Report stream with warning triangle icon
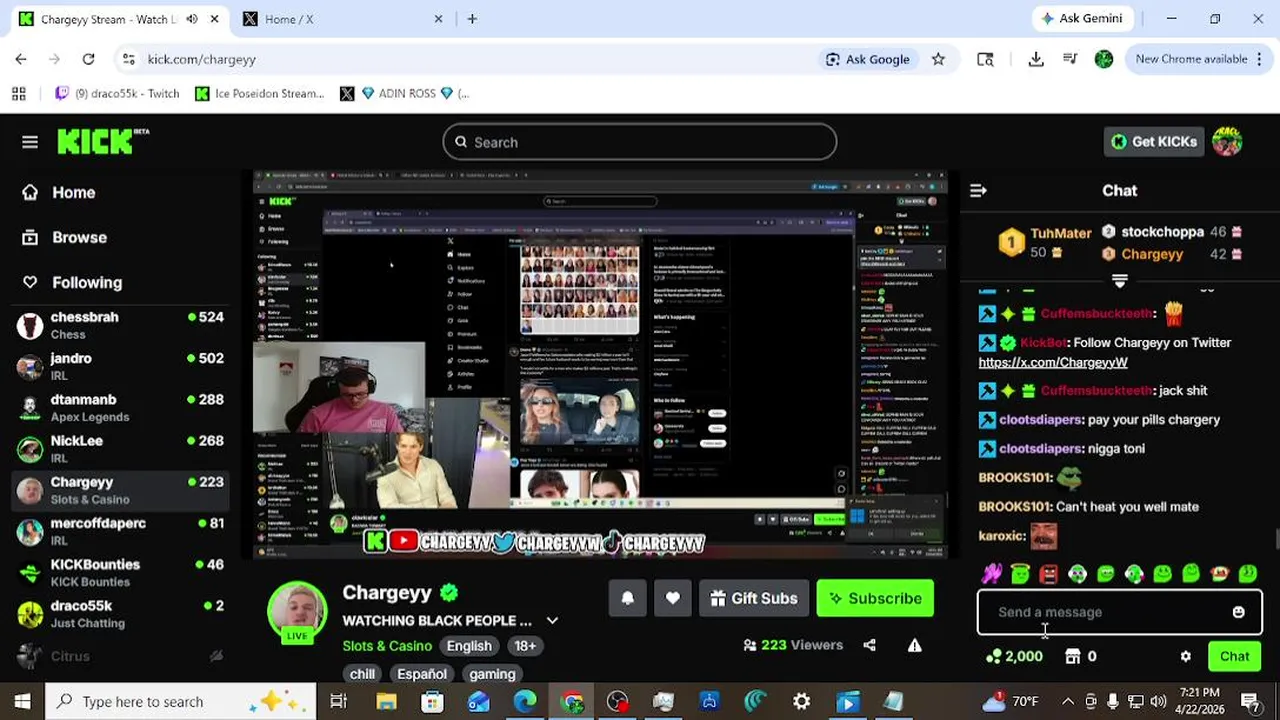1280x720 pixels. pyautogui.click(x=914, y=646)
